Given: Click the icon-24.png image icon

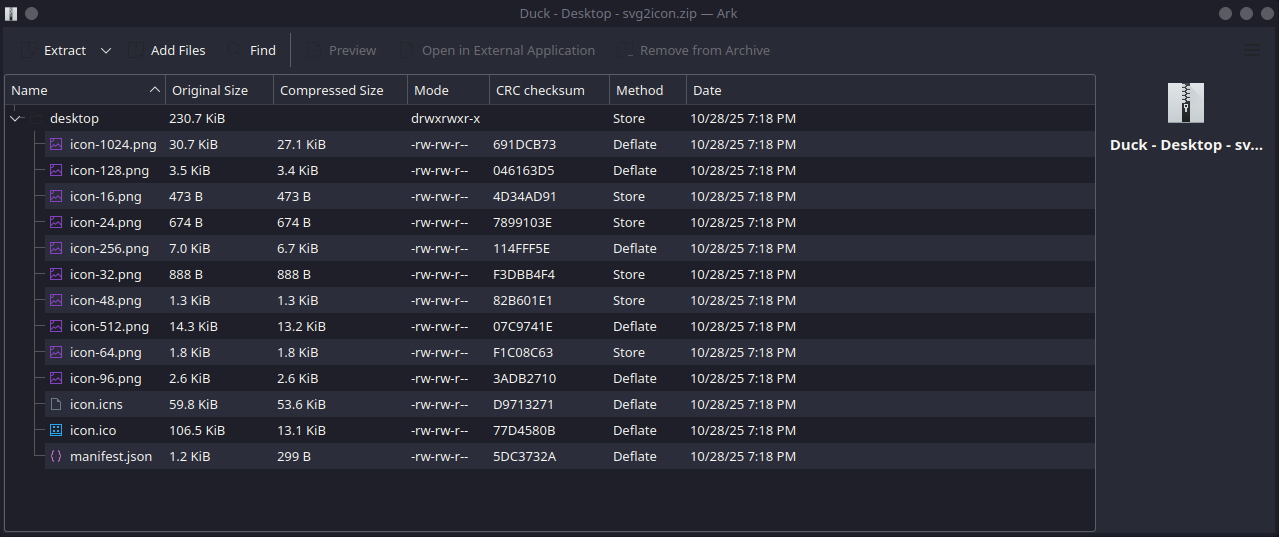Looking at the screenshot, I should click(x=56, y=222).
